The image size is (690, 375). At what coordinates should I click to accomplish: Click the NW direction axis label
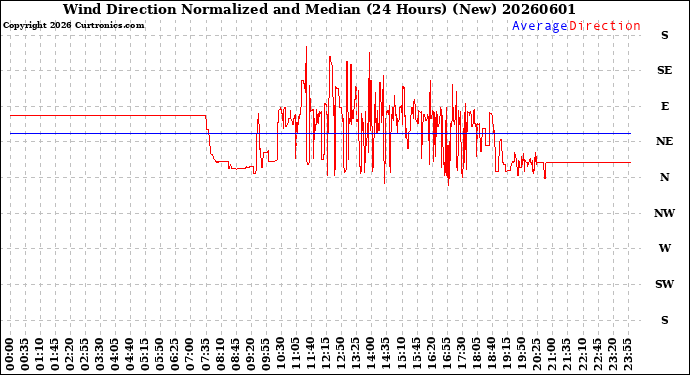(x=664, y=213)
